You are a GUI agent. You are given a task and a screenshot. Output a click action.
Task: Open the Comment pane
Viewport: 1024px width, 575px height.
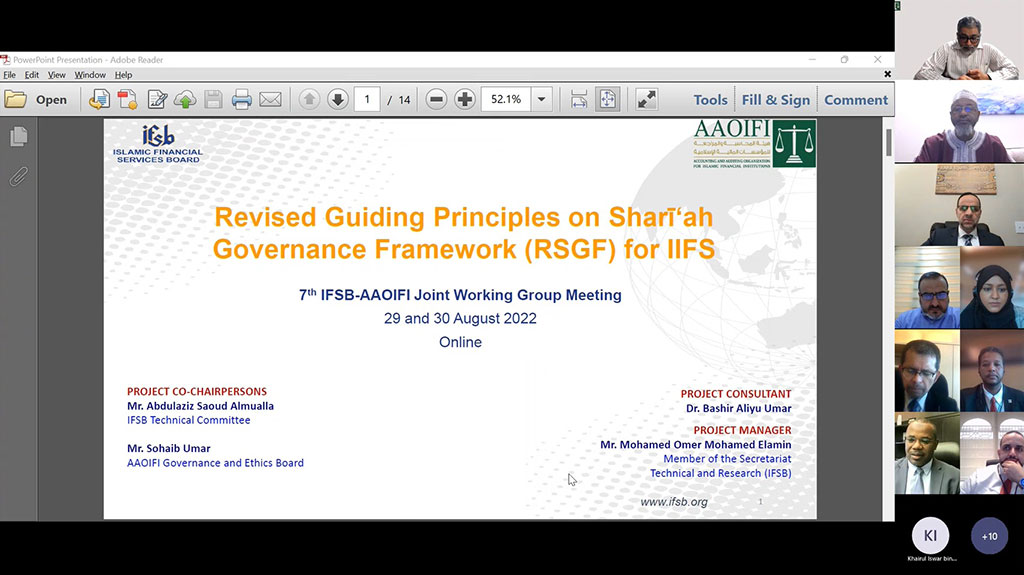point(856,100)
